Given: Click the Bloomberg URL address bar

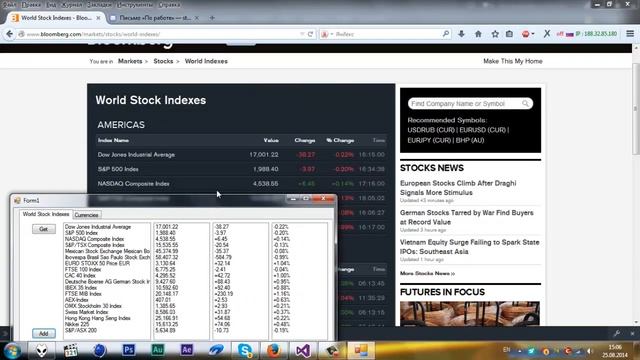Looking at the screenshot, I should [163, 34].
